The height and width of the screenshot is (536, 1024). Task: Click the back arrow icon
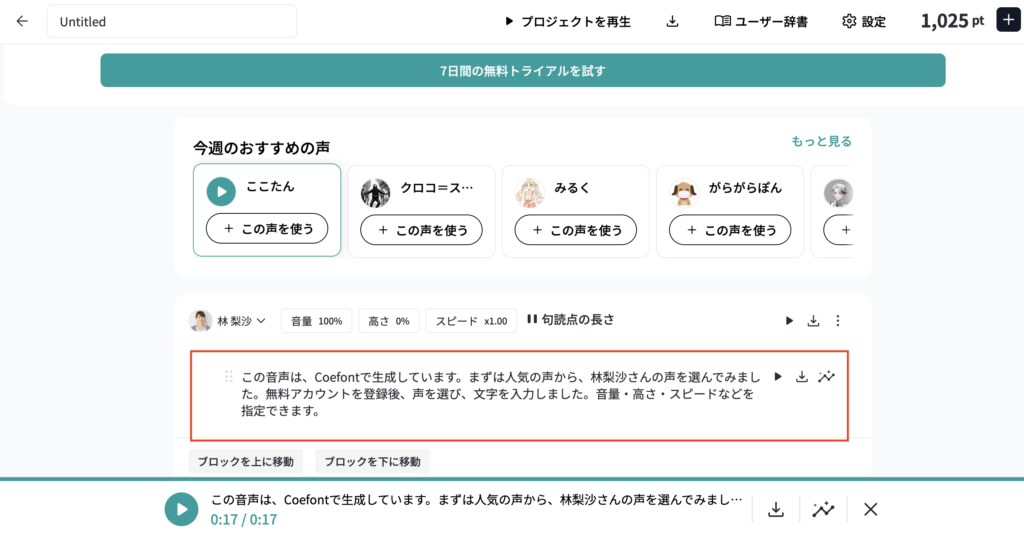pyautogui.click(x=22, y=21)
